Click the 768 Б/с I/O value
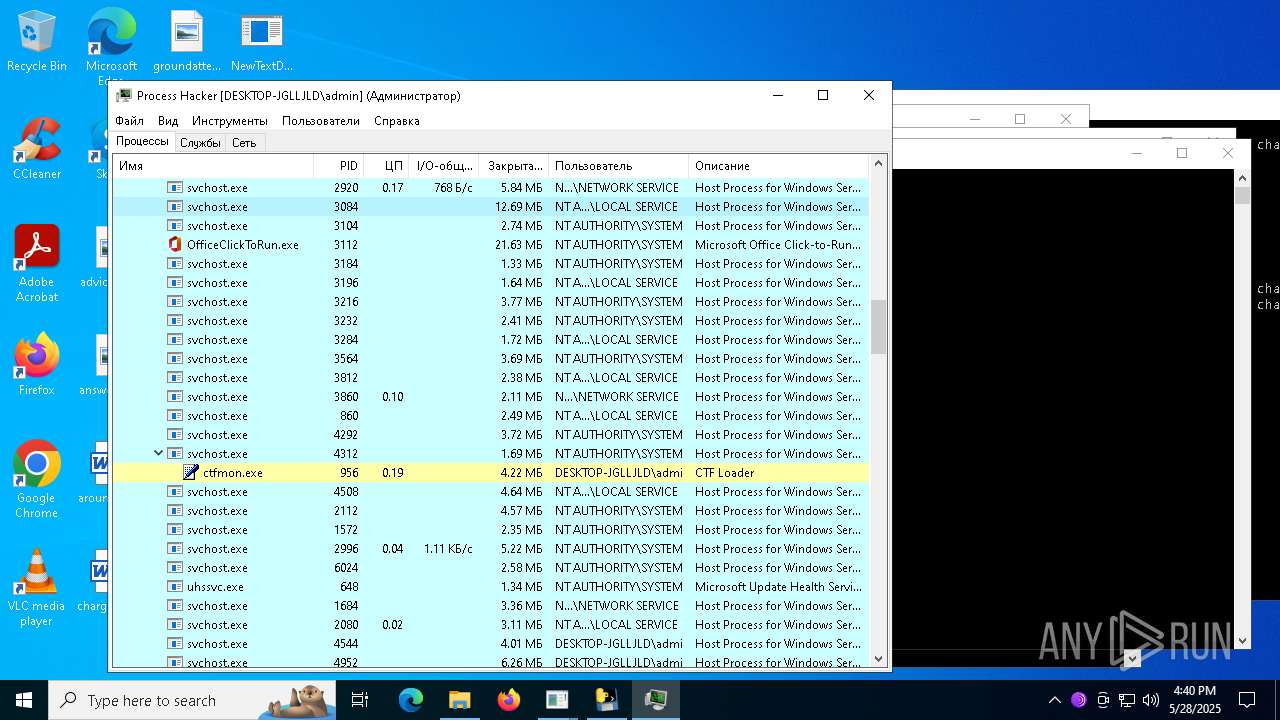Image resolution: width=1280 pixels, height=720 pixels. tap(453, 188)
